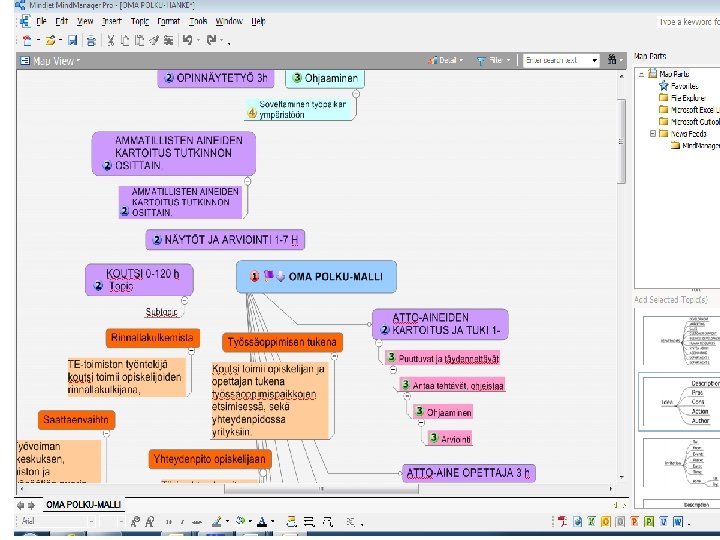Click the Shrink Font icon in formatting bar
The height and width of the screenshot is (540, 720).
[x=150, y=521]
